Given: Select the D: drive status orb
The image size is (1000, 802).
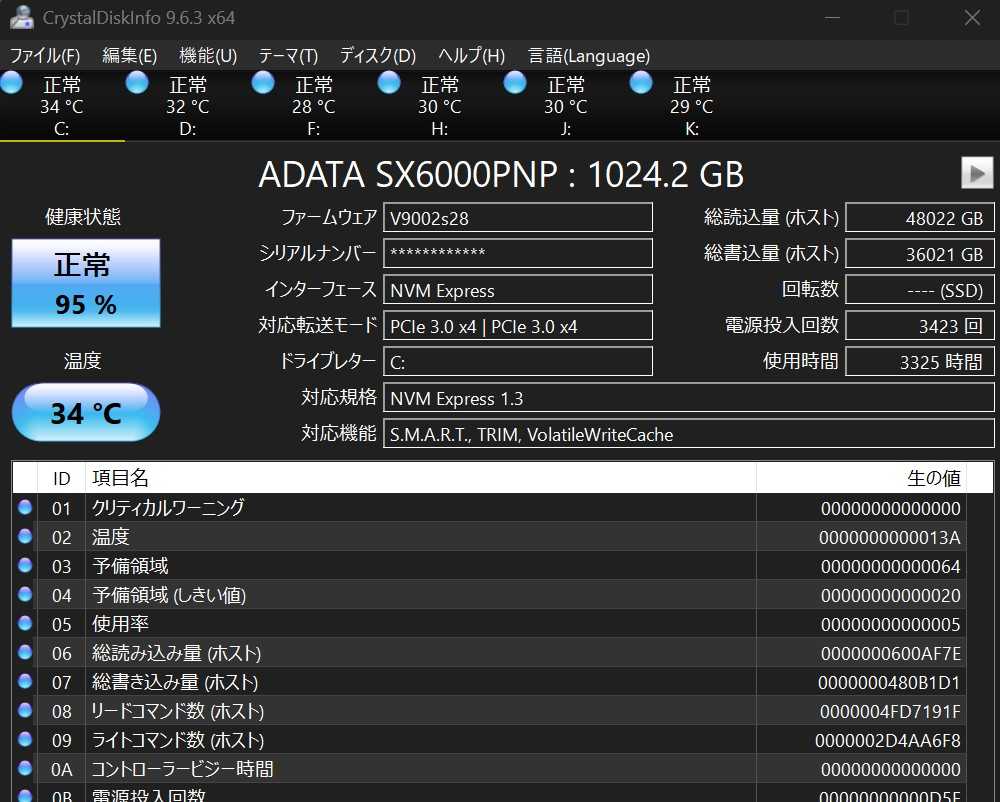Looking at the screenshot, I should [x=137, y=83].
